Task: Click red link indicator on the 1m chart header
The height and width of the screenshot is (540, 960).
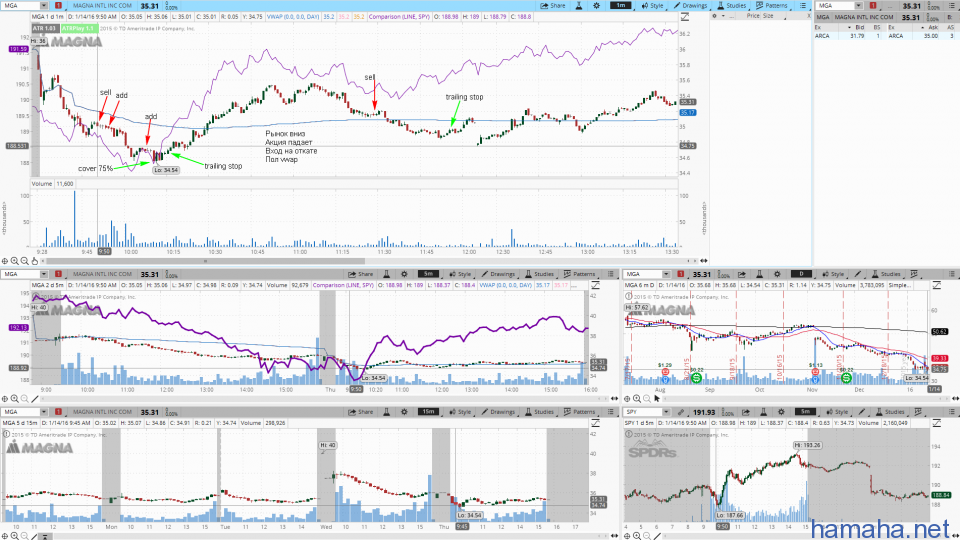Action: pos(58,6)
